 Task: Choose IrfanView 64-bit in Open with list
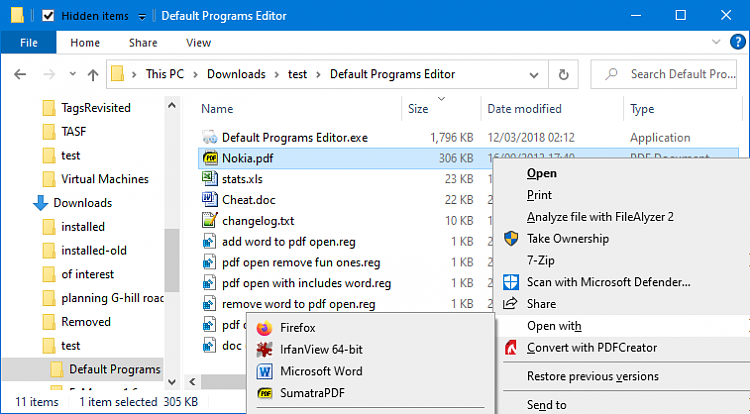(322, 350)
